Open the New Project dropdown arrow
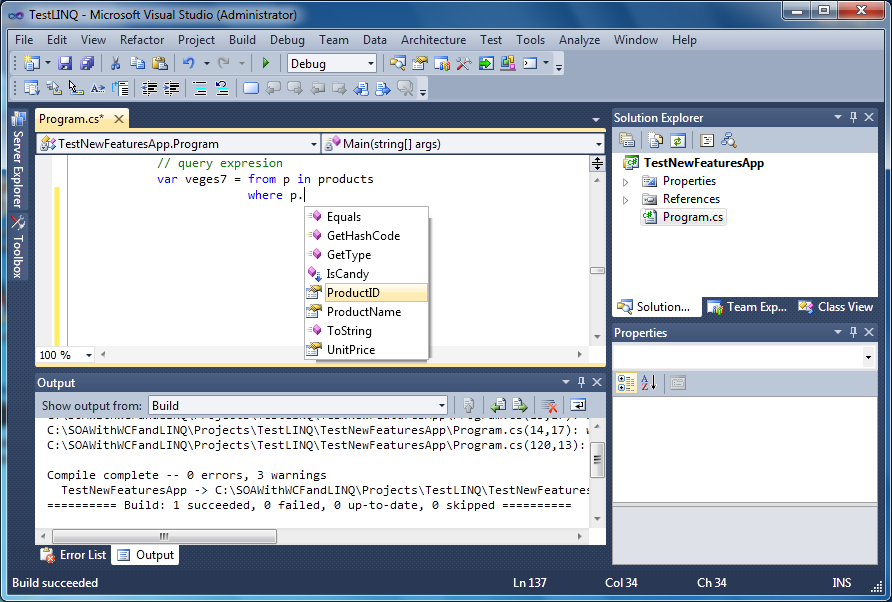 [x=48, y=63]
